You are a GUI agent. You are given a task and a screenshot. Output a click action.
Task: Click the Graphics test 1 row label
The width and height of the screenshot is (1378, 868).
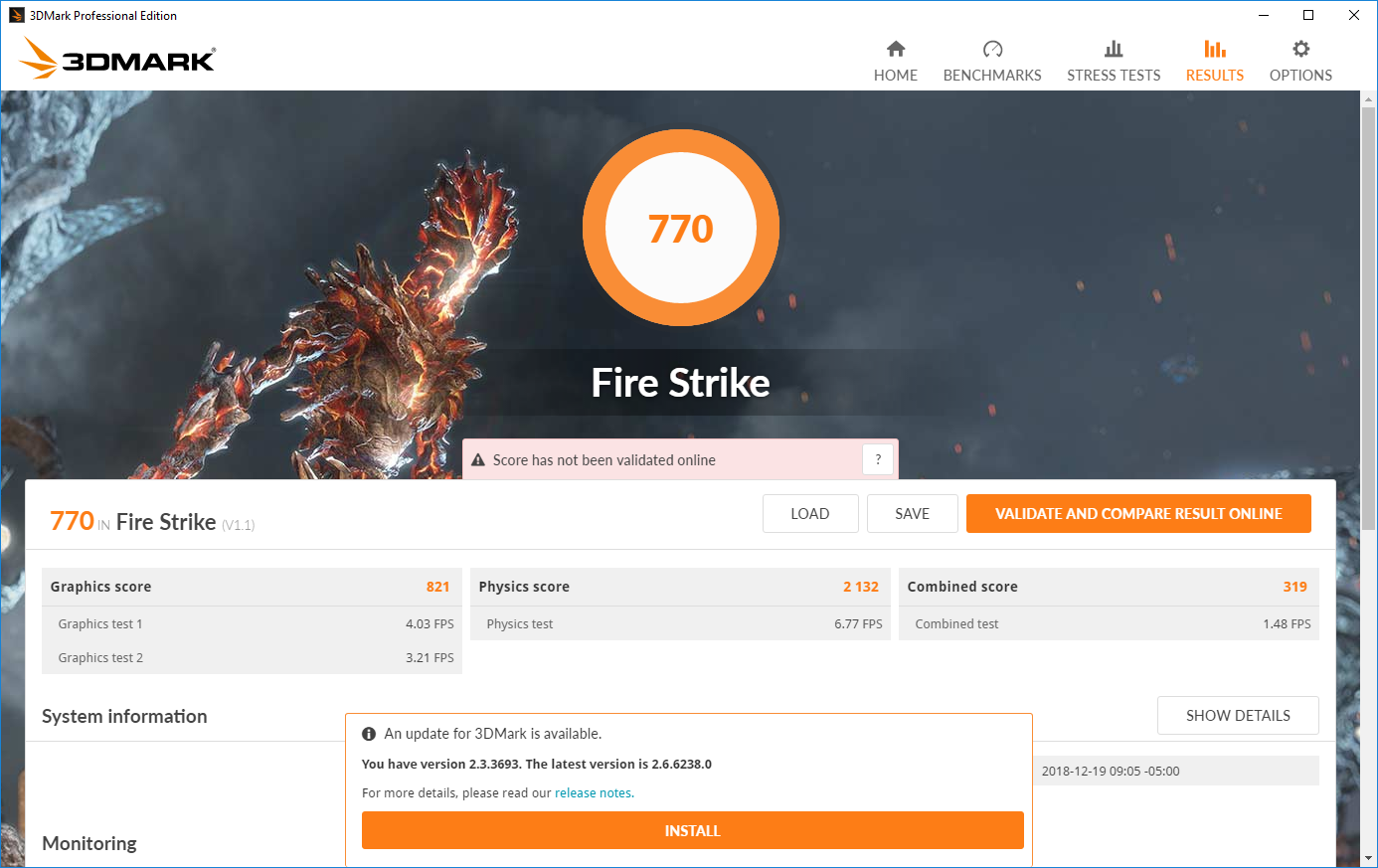click(100, 624)
